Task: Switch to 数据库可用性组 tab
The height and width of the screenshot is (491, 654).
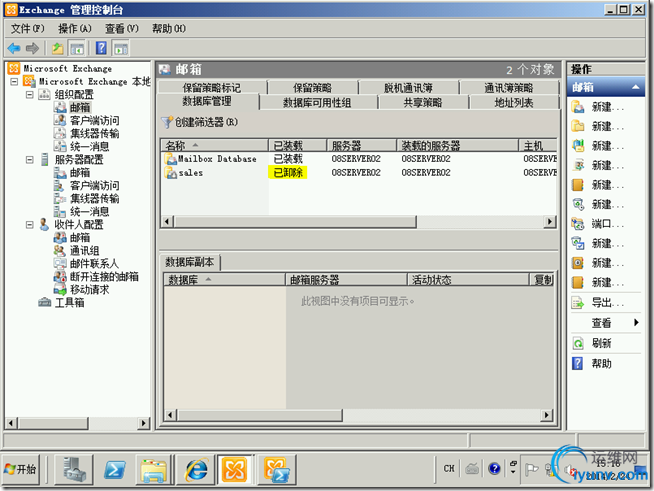Action: click(x=317, y=103)
